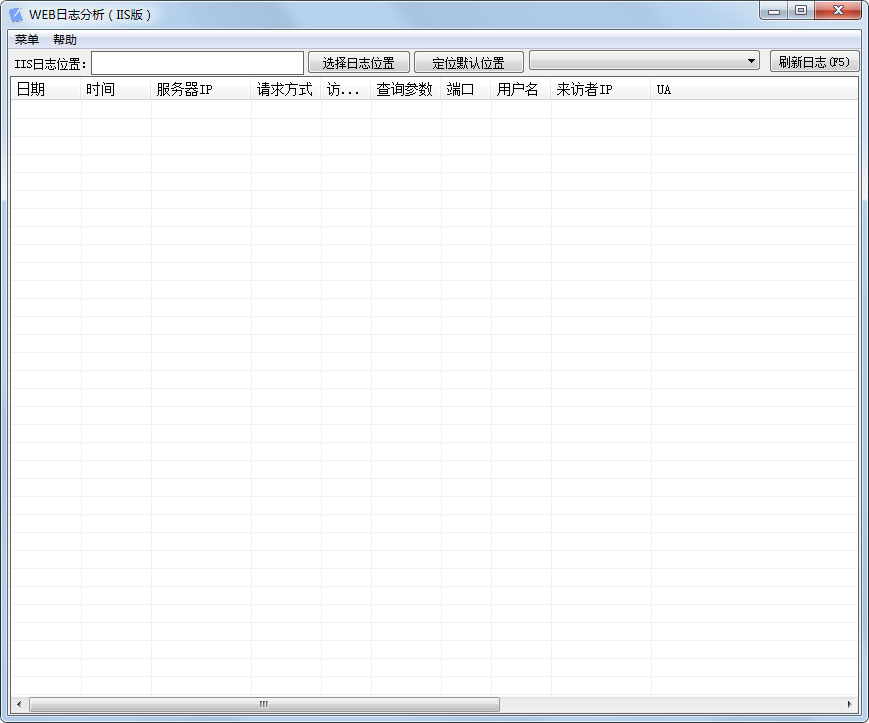Click the 端口 column header
Image resolution: width=869 pixels, height=723 pixels.
465,90
